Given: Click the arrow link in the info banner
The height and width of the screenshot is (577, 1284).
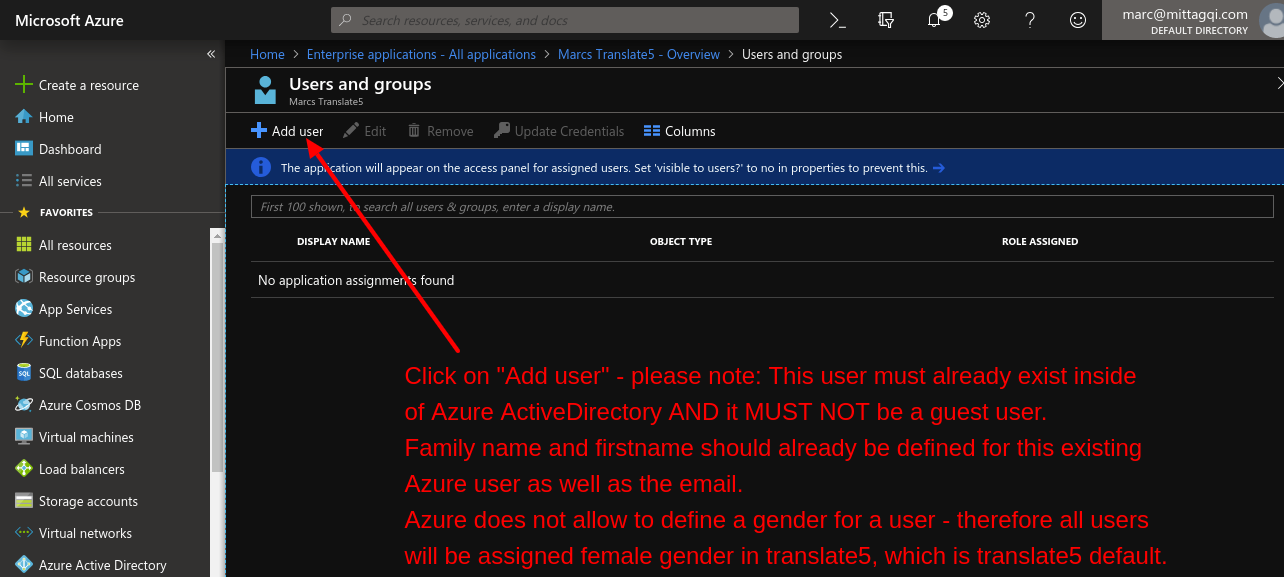Looking at the screenshot, I should 938,168.
